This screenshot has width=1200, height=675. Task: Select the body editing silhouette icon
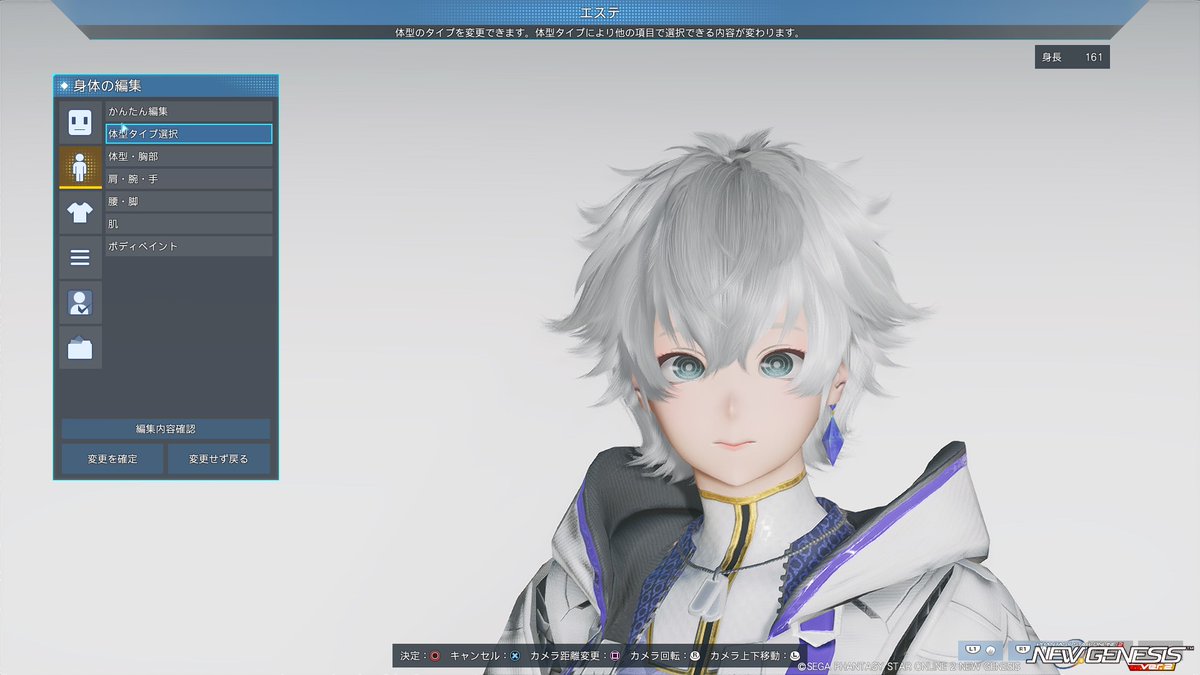(x=80, y=167)
